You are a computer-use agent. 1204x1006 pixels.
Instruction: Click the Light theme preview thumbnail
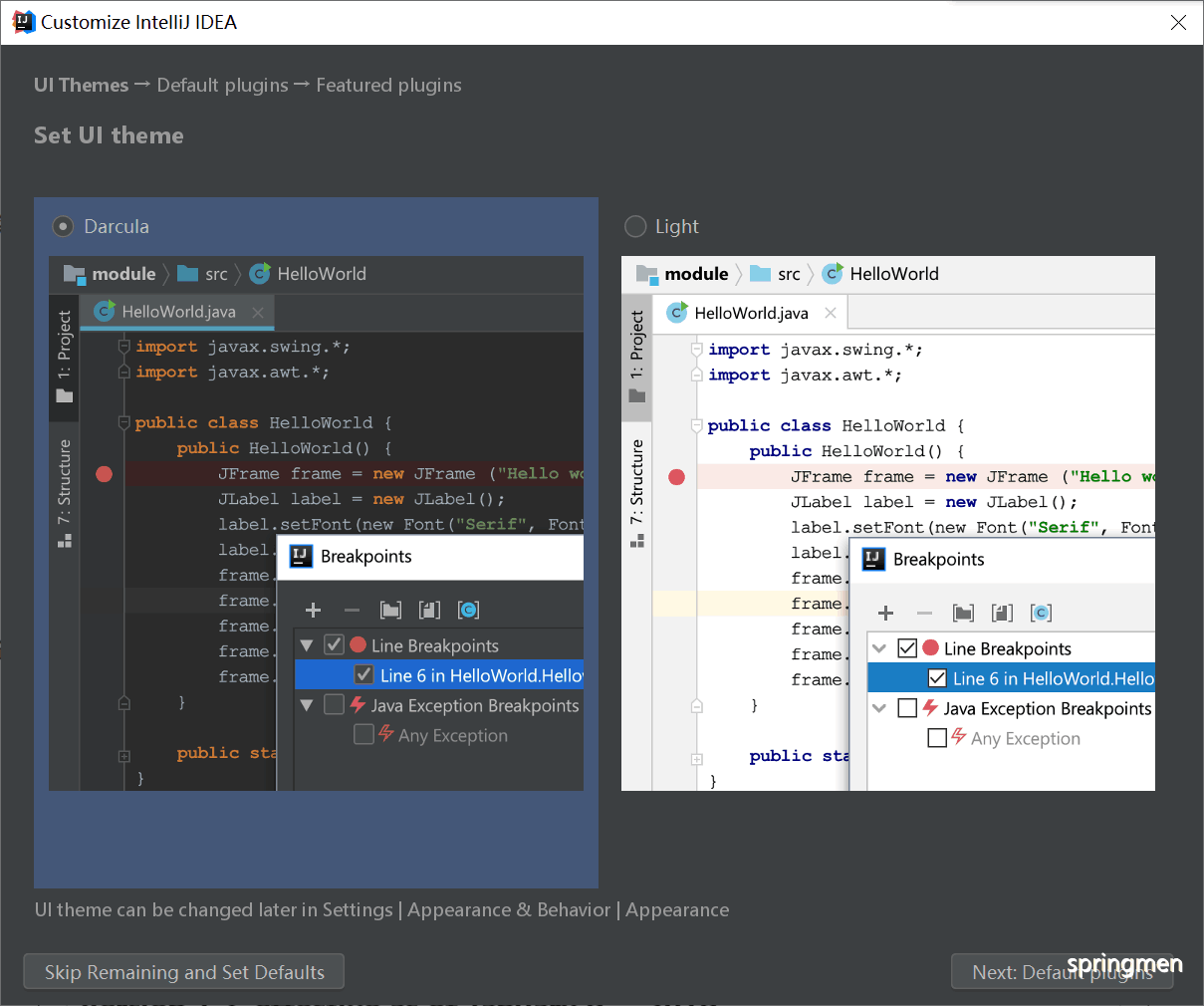click(x=888, y=524)
